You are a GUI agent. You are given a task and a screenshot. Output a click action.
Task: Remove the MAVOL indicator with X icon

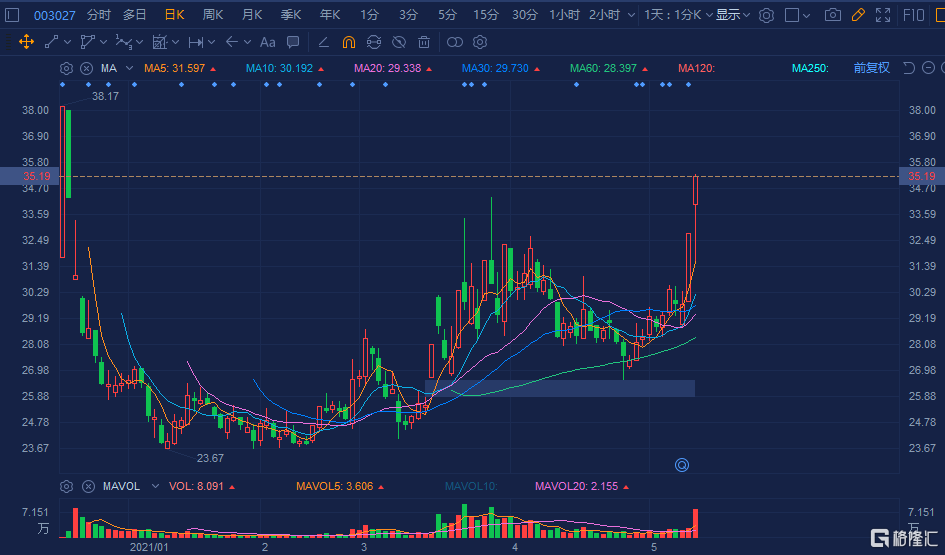tap(88, 486)
